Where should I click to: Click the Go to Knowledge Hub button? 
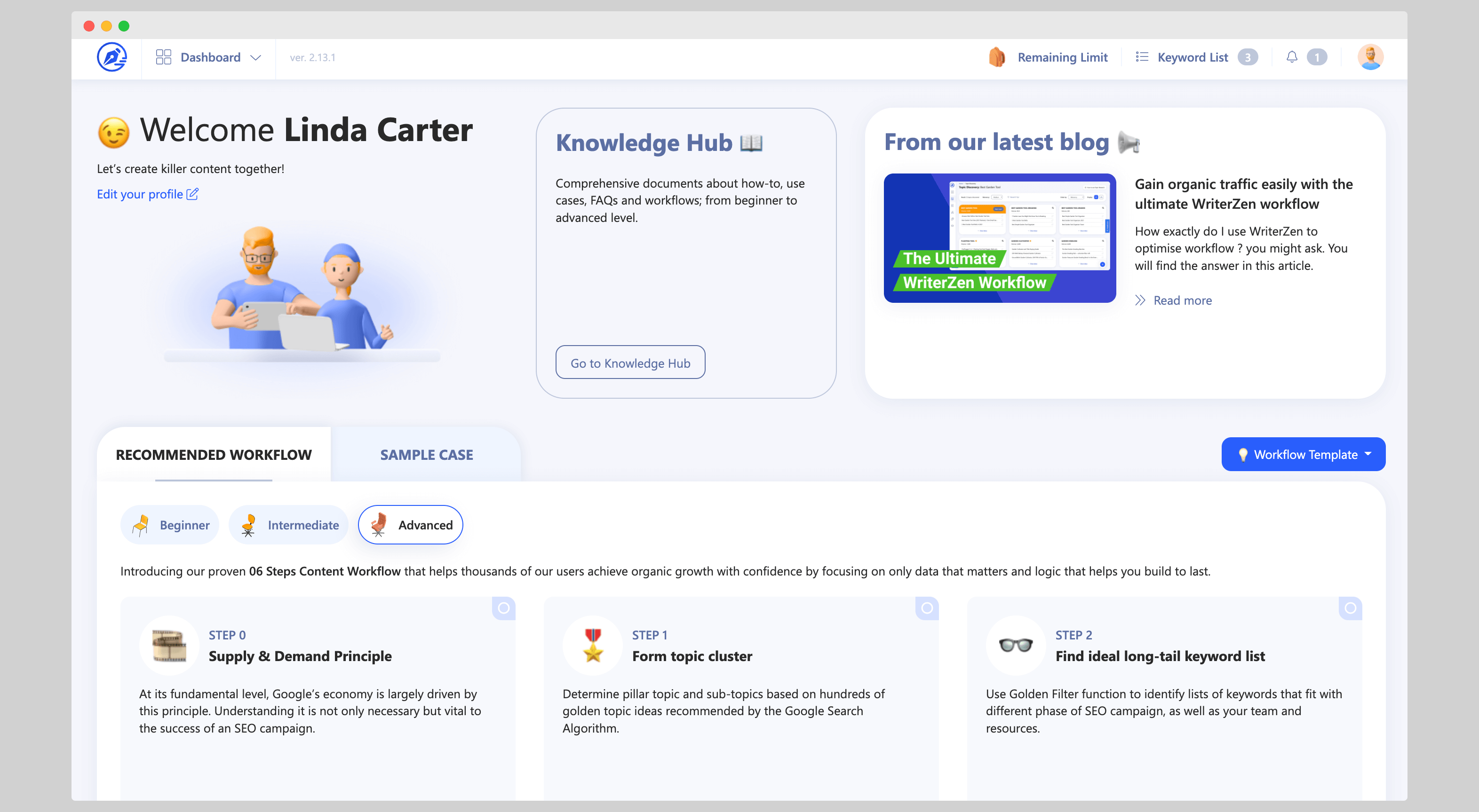point(630,363)
